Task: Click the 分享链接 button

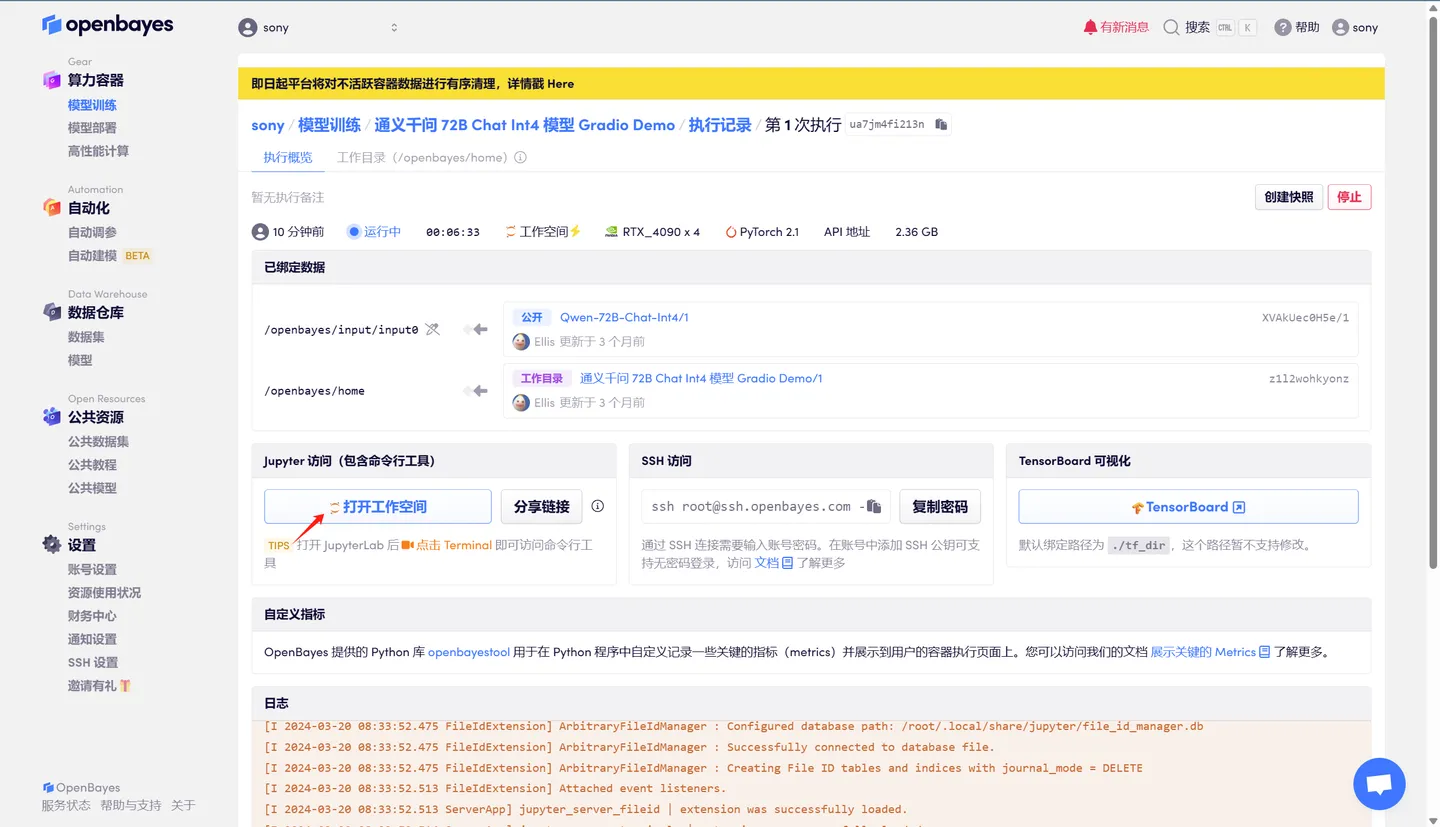Action: click(542, 507)
